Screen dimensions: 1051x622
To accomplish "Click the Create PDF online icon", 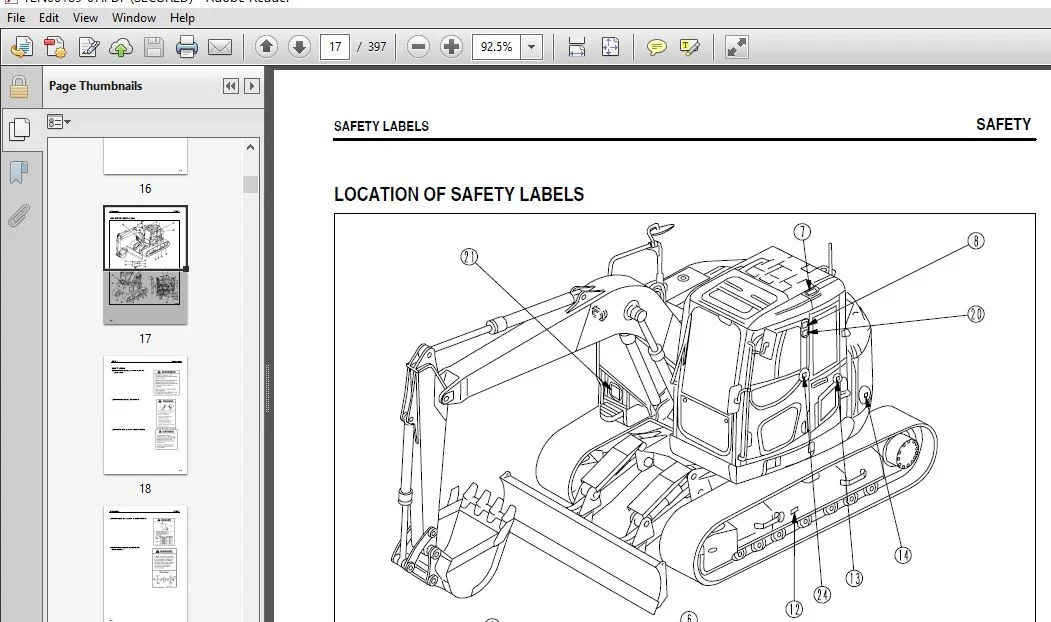I will (22, 47).
